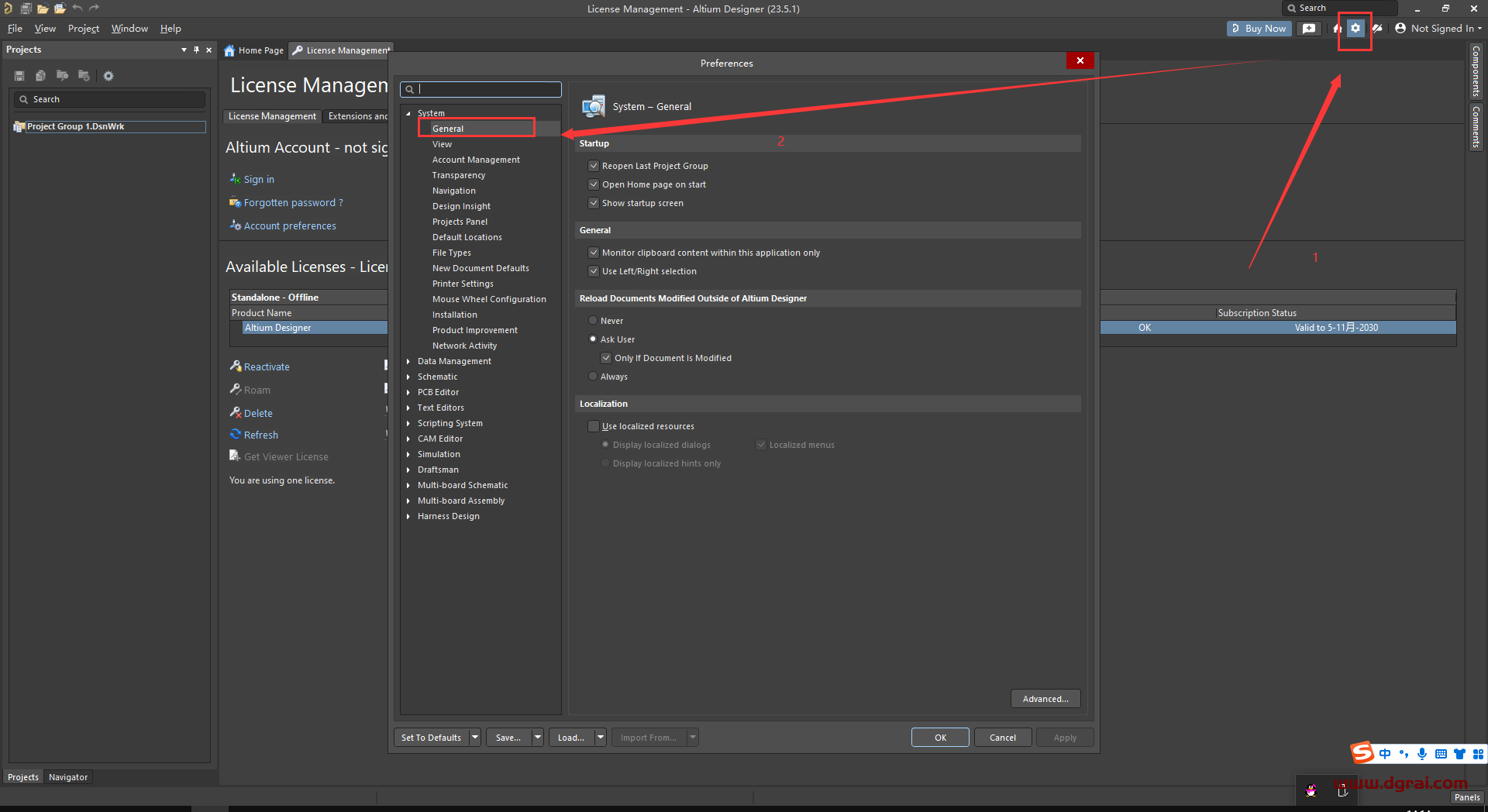Click the Projects panel settings gear icon
This screenshot has width=1488, height=812.
pyautogui.click(x=108, y=76)
